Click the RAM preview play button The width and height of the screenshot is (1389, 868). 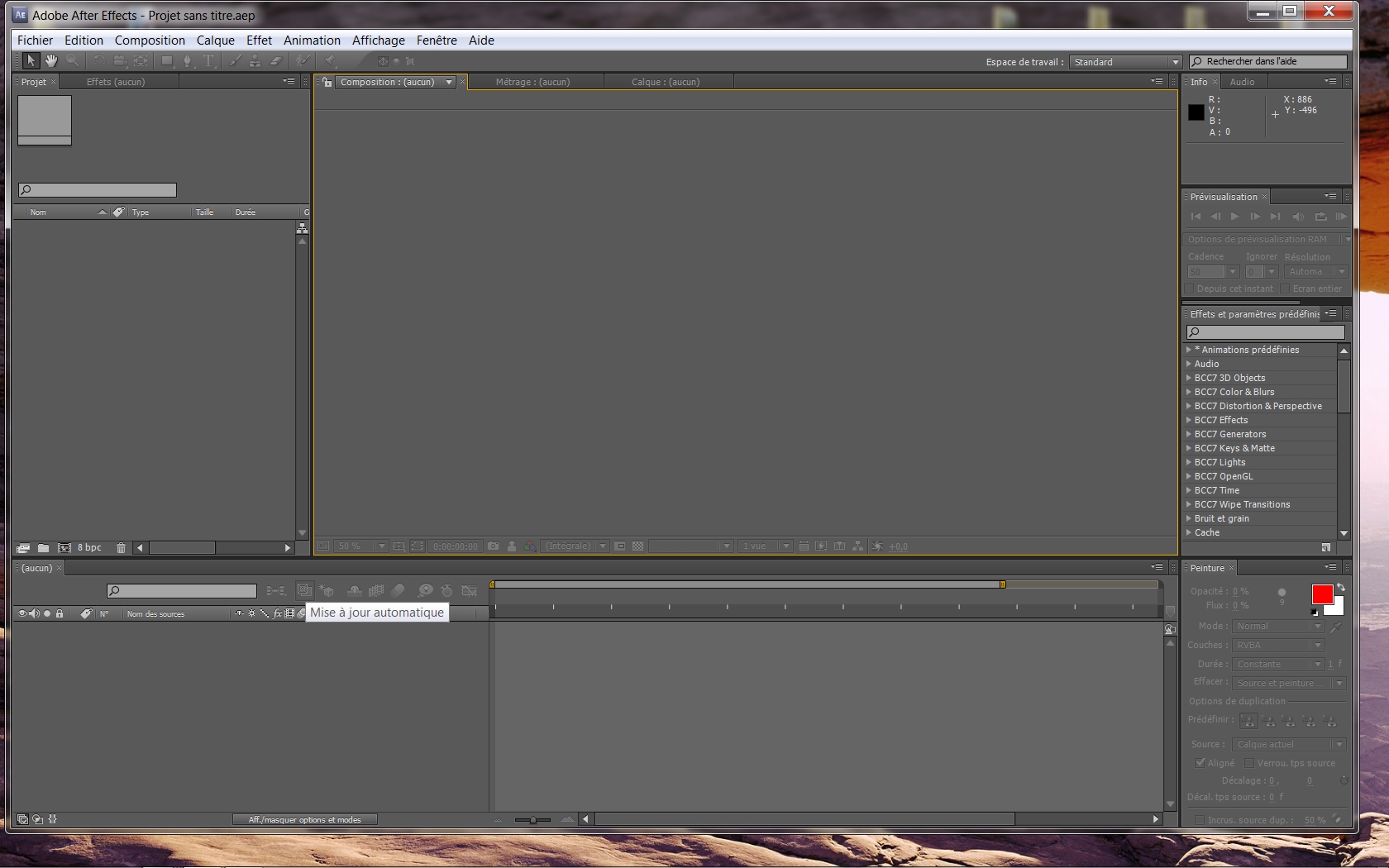1341,217
